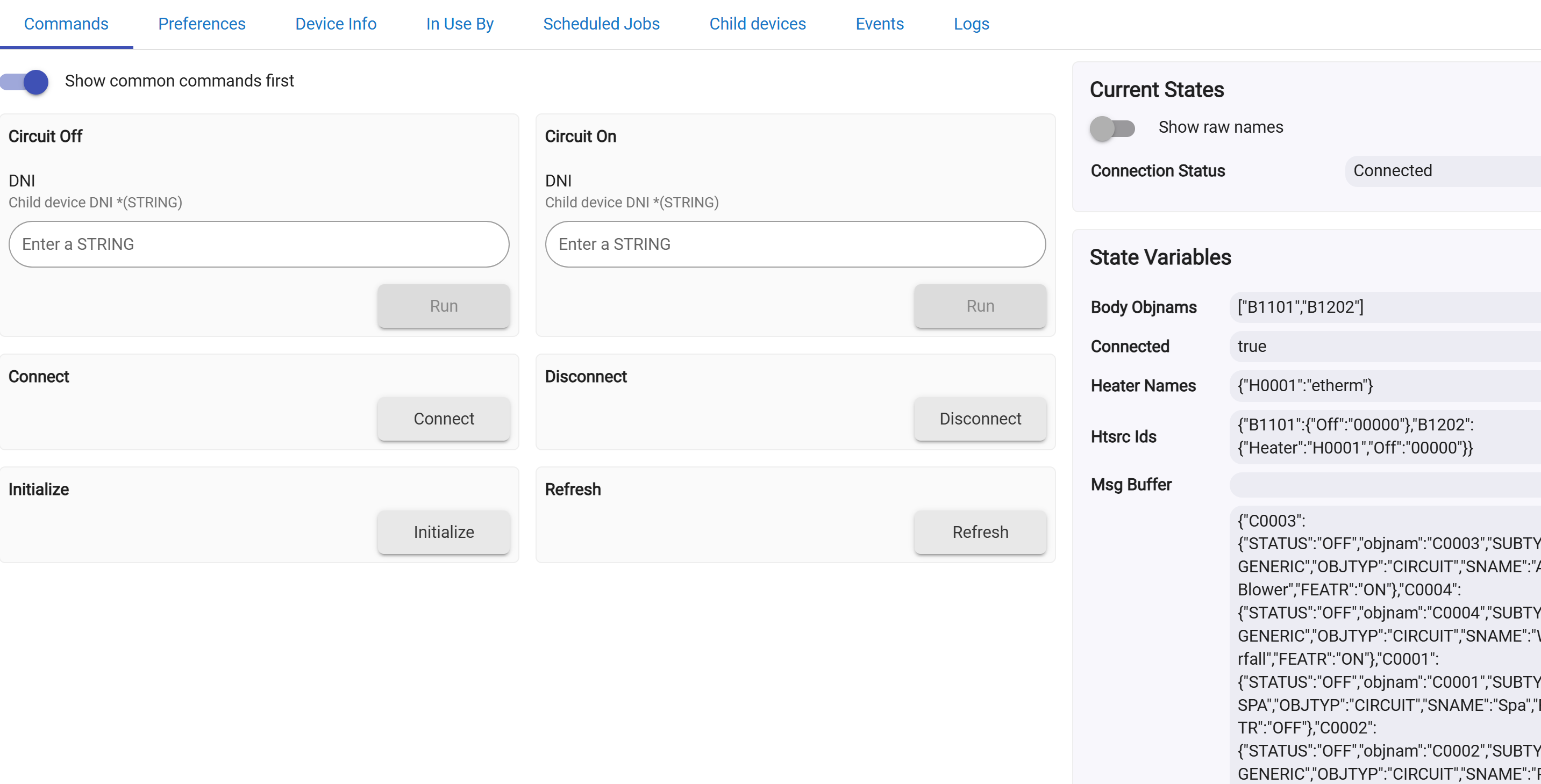This screenshot has height=784, width=1541.
Task: Switch to the Device Info tab
Action: pyautogui.click(x=336, y=24)
